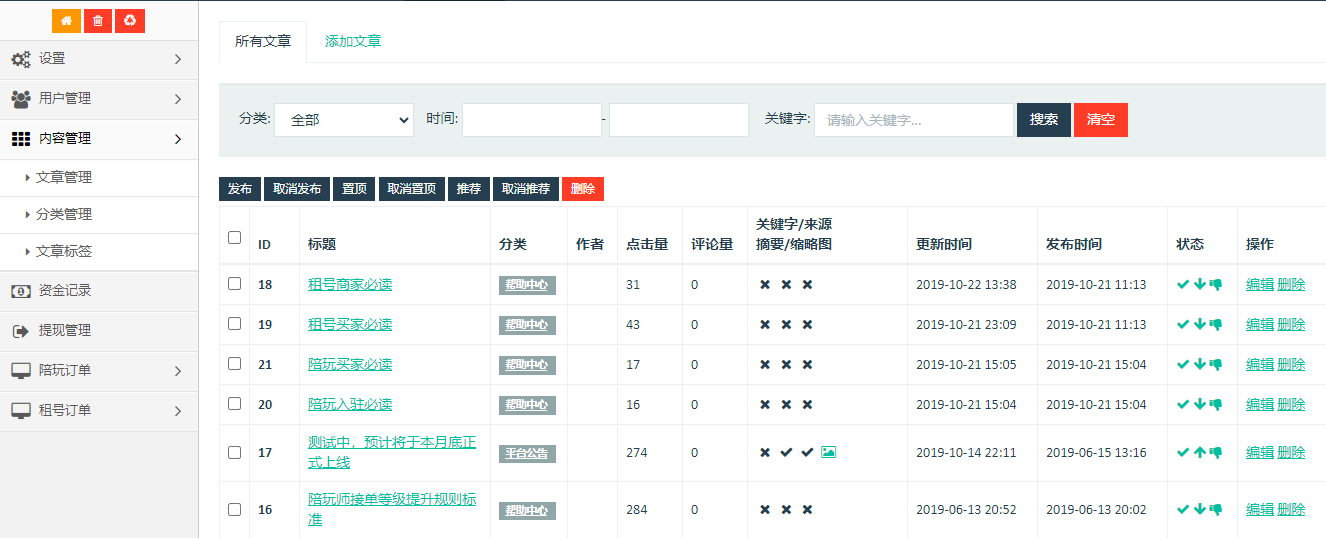1326x538 pixels.
Task: Expand the 设置 sidebar menu
Action: click(x=98, y=59)
